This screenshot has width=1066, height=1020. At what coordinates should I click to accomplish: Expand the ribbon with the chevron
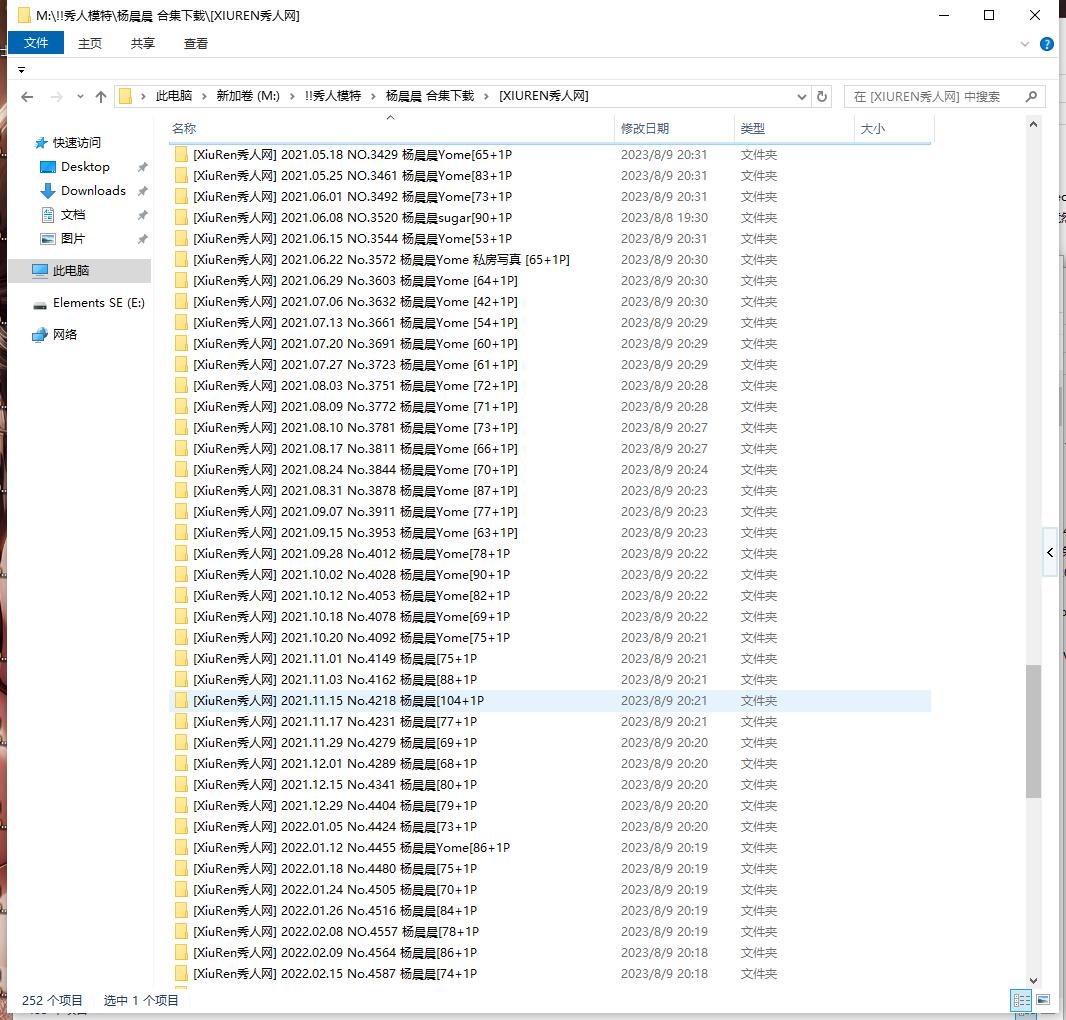coord(1025,44)
